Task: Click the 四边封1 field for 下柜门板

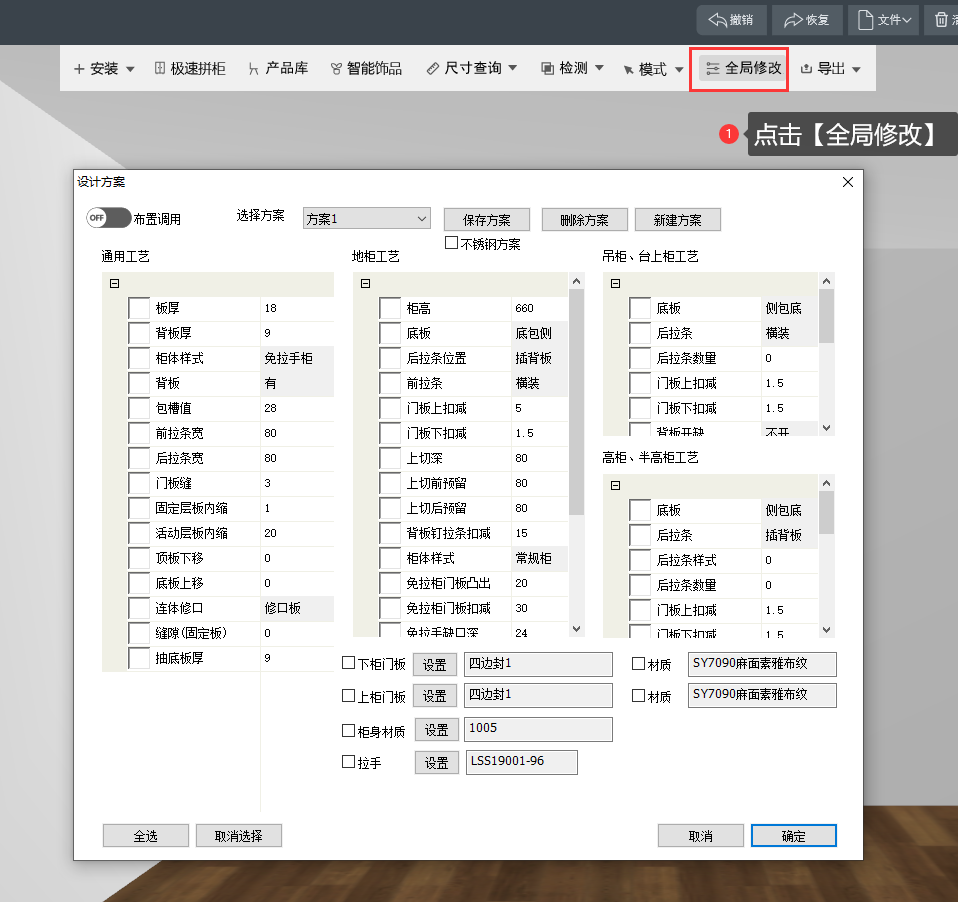Action: click(x=538, y=664)
